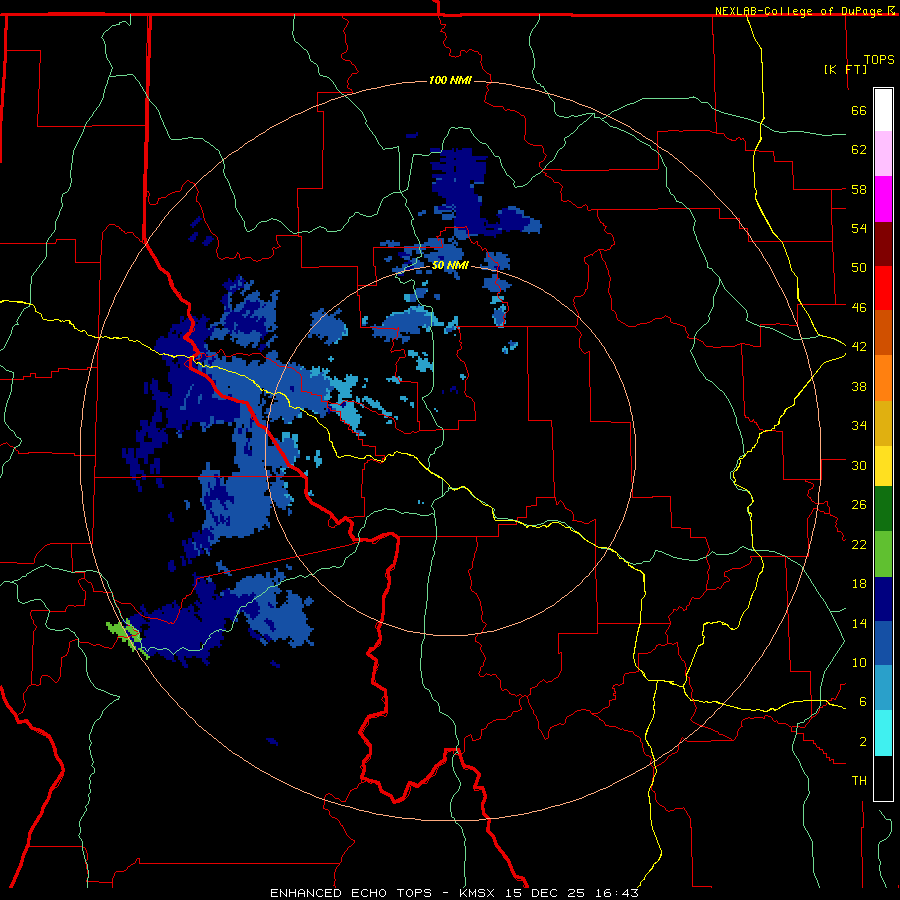Viewport: 900px width, 900px height.
Task: Select the 50 NMI range ring label
Action: tap(450, 266)
